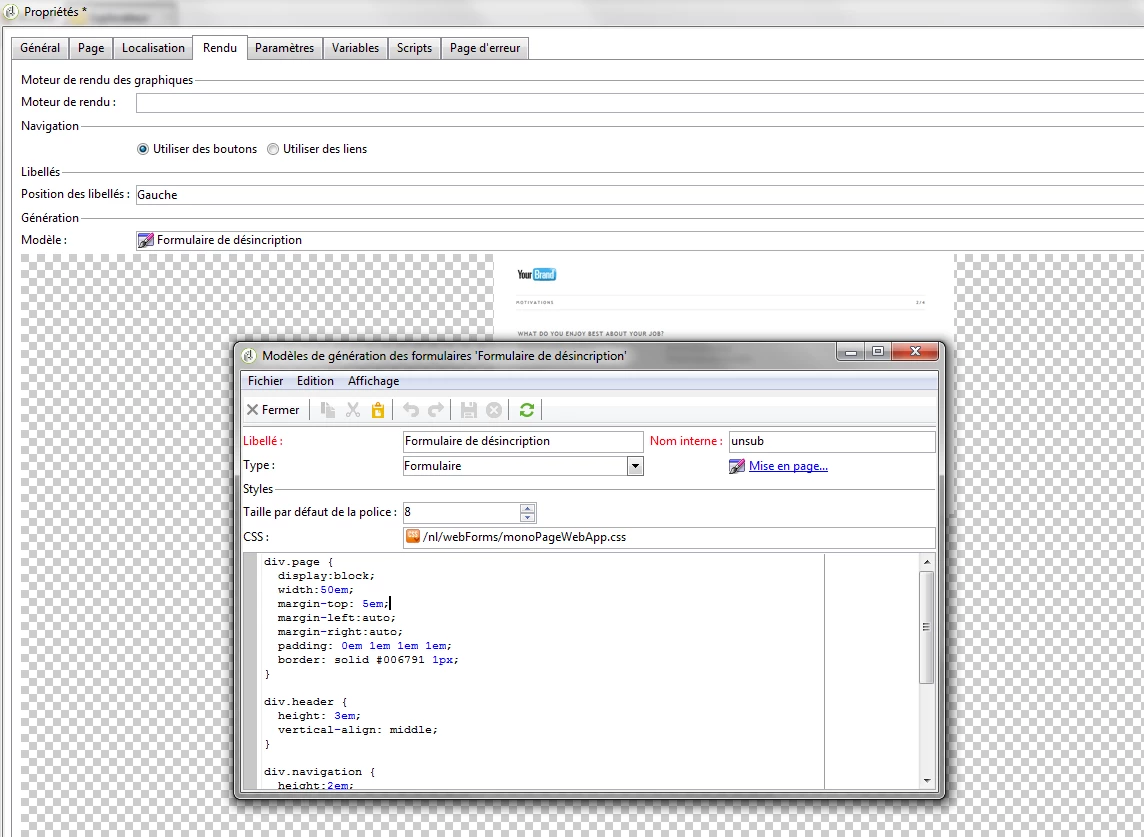Click the Copy icon in dialog toolbar

[328, 410]
